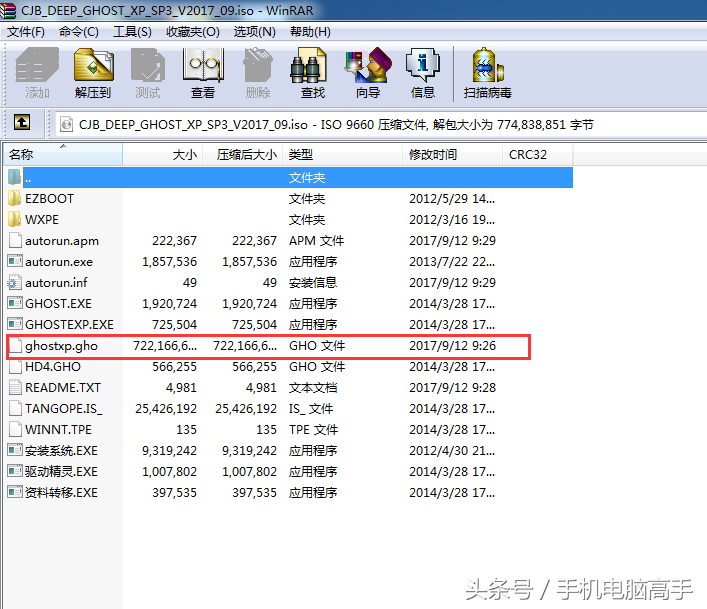Select the ghostxp.gho file row
Viewport: 707px width, 609px height.
pyautogui.click(x=268, y=346)
